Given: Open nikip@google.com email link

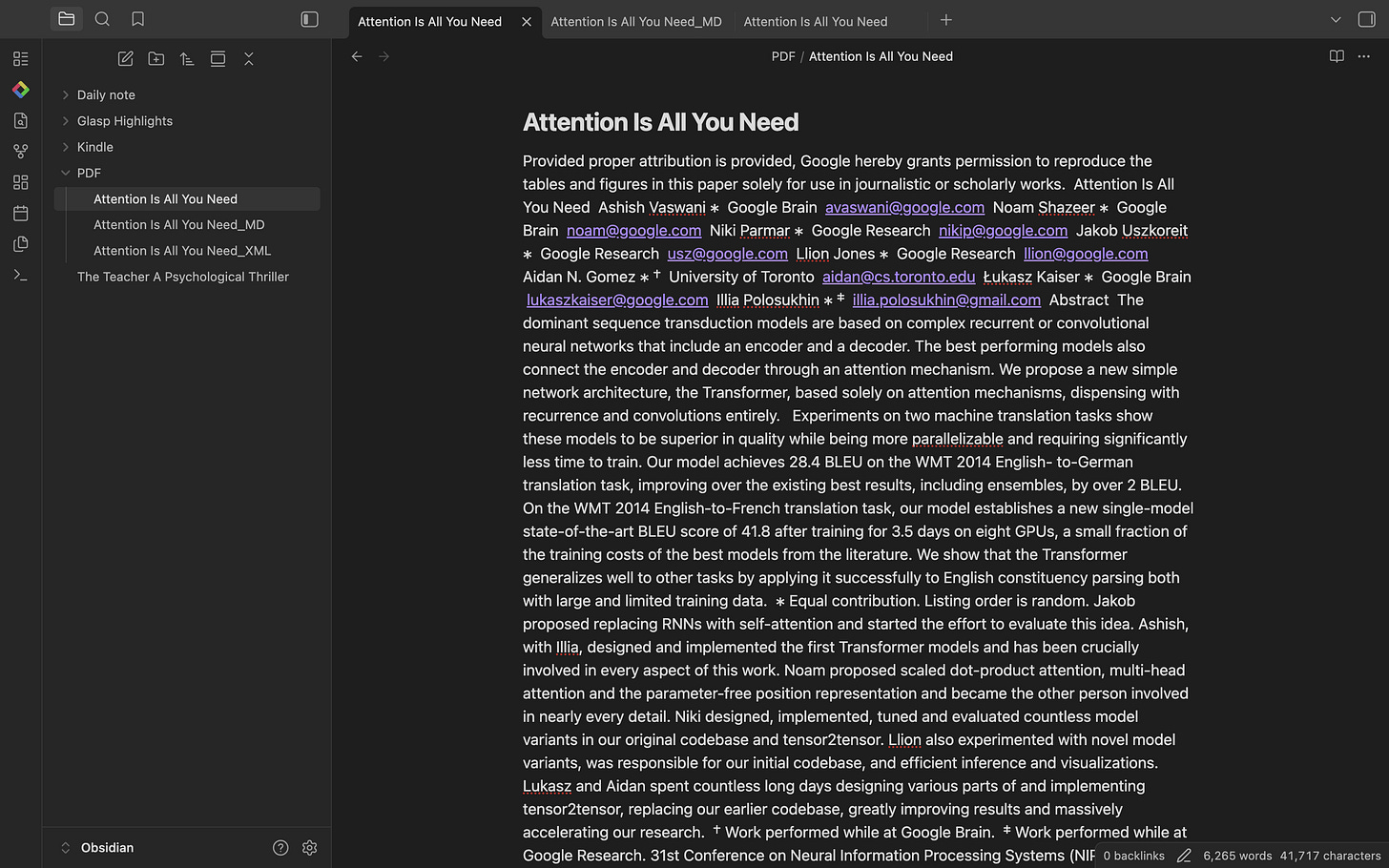Looking at the screenshot, I should coord(1003,231).
